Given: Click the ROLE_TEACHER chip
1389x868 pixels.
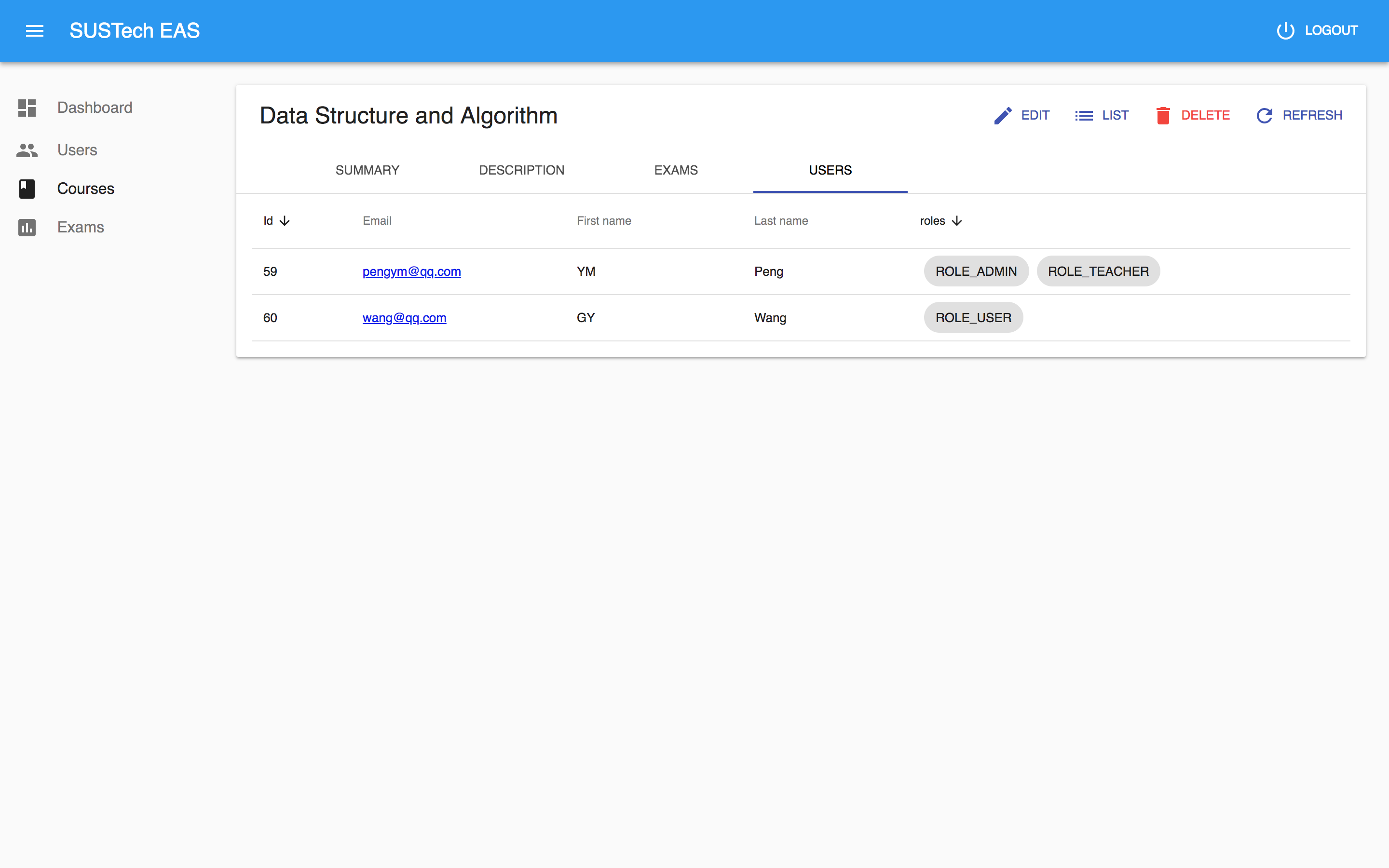Looking at the screenshot, I should click(1097, 271).
